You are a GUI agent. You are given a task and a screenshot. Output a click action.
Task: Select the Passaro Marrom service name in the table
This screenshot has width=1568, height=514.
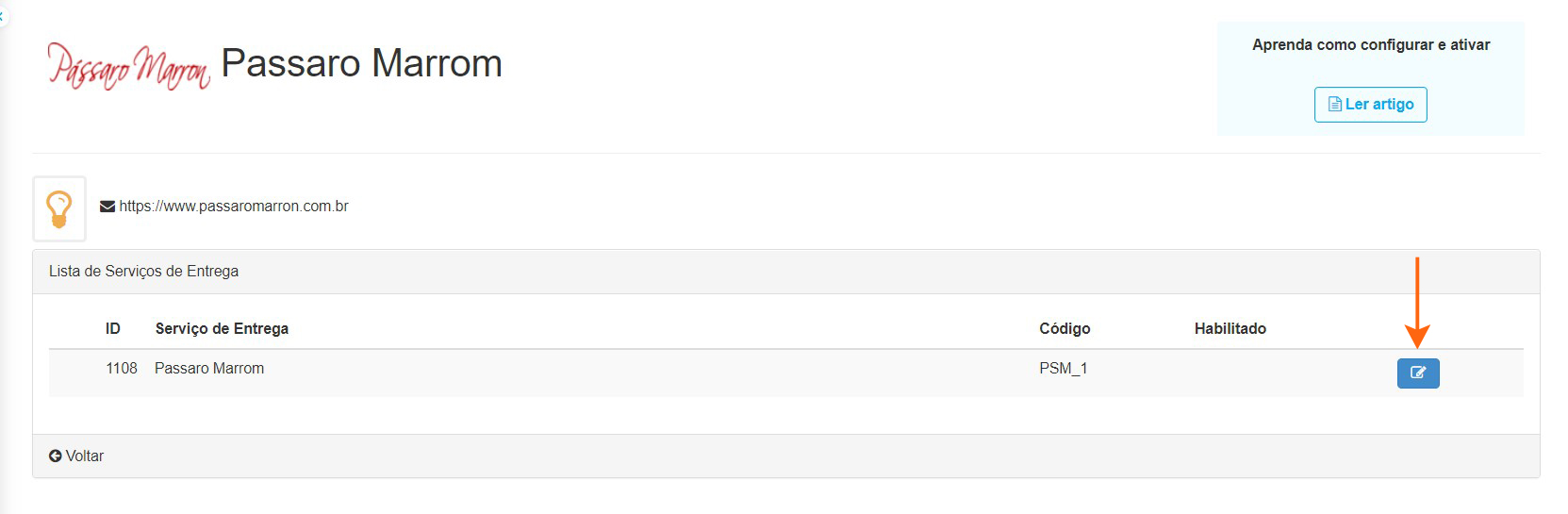point(209,369)
